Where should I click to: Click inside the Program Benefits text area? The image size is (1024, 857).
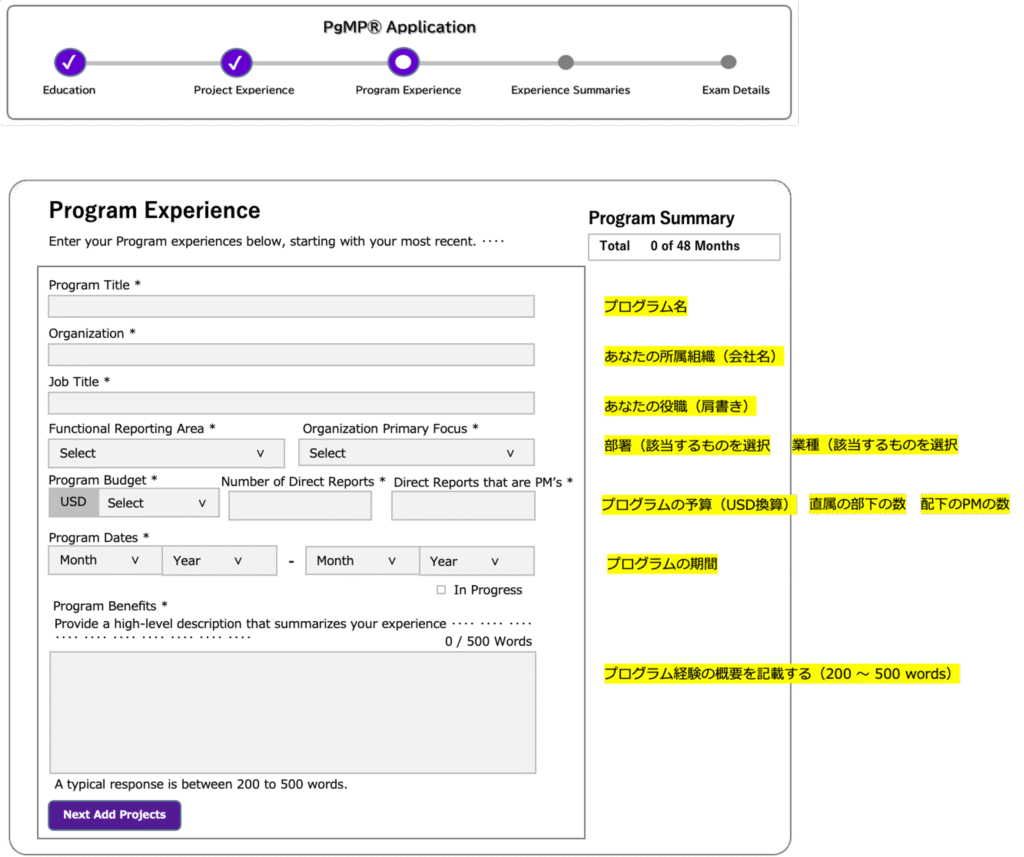pos(292,712)
